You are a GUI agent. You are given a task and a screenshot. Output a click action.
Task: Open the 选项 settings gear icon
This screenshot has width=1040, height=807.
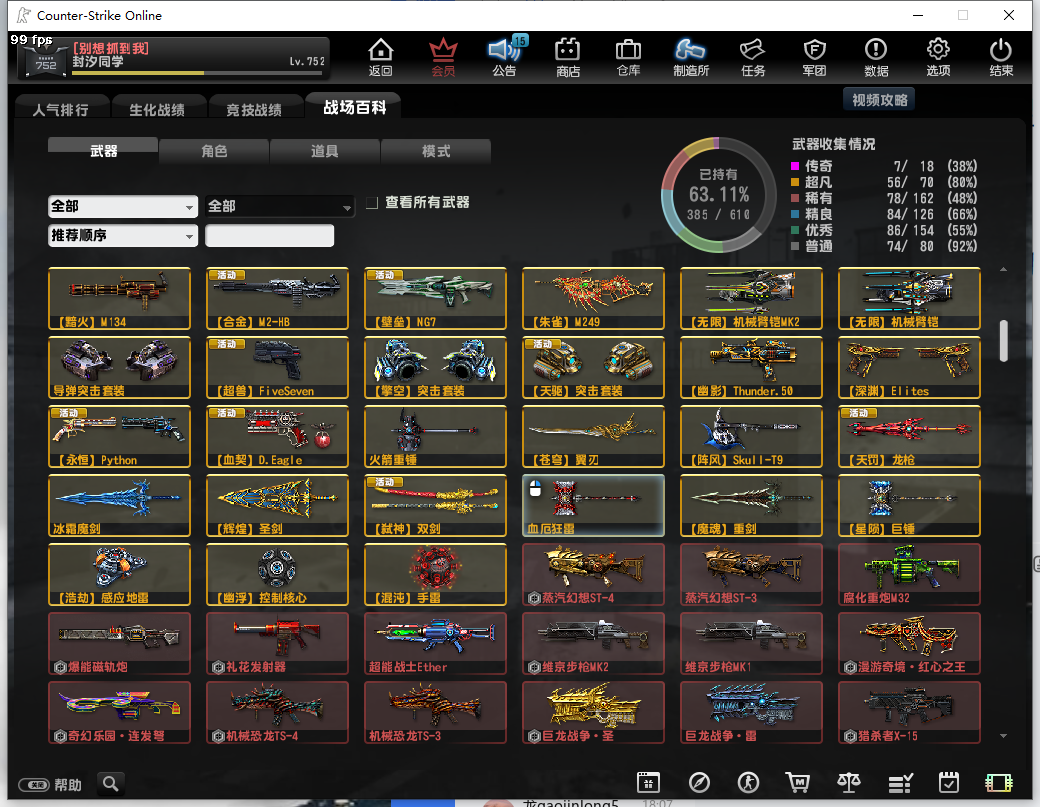pos(938,57)
